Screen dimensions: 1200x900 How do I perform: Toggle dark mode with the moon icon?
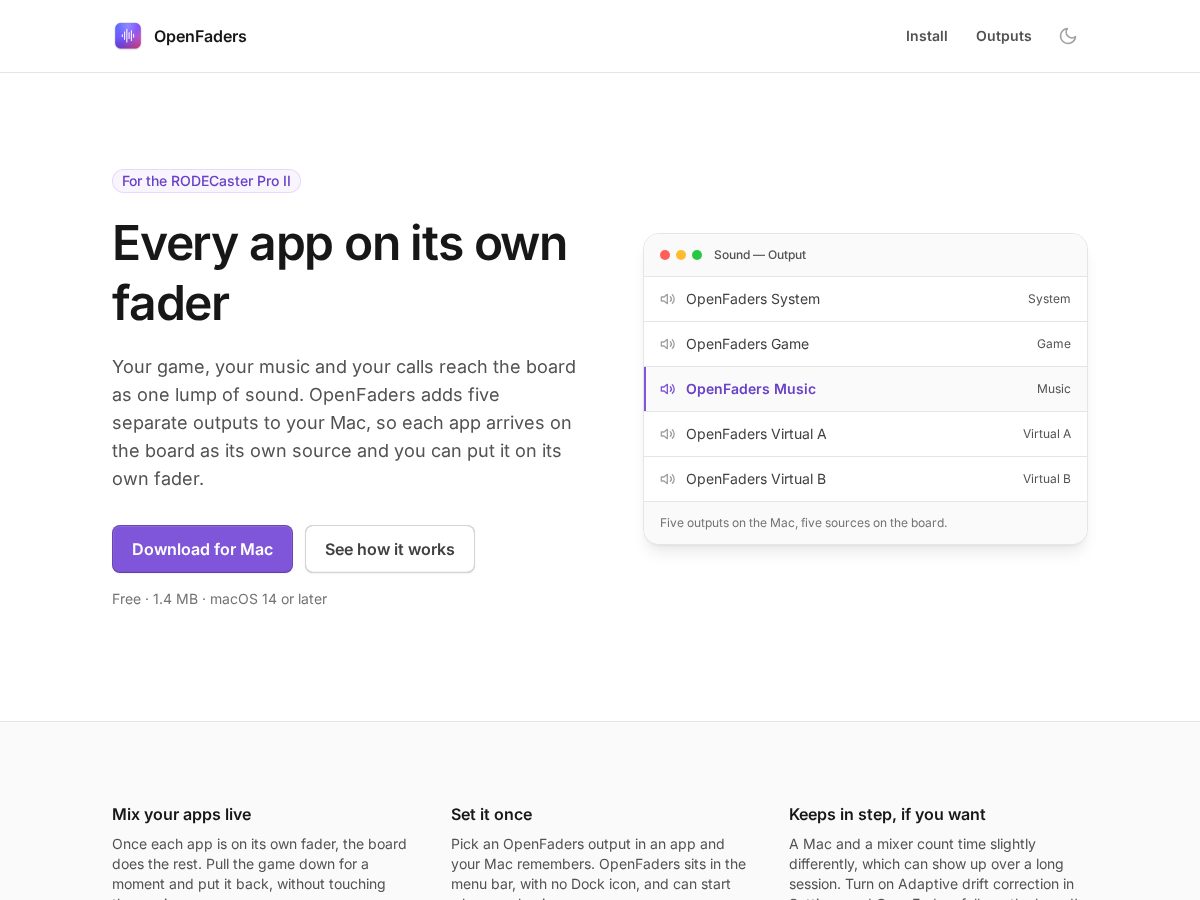coord(1068,36)
